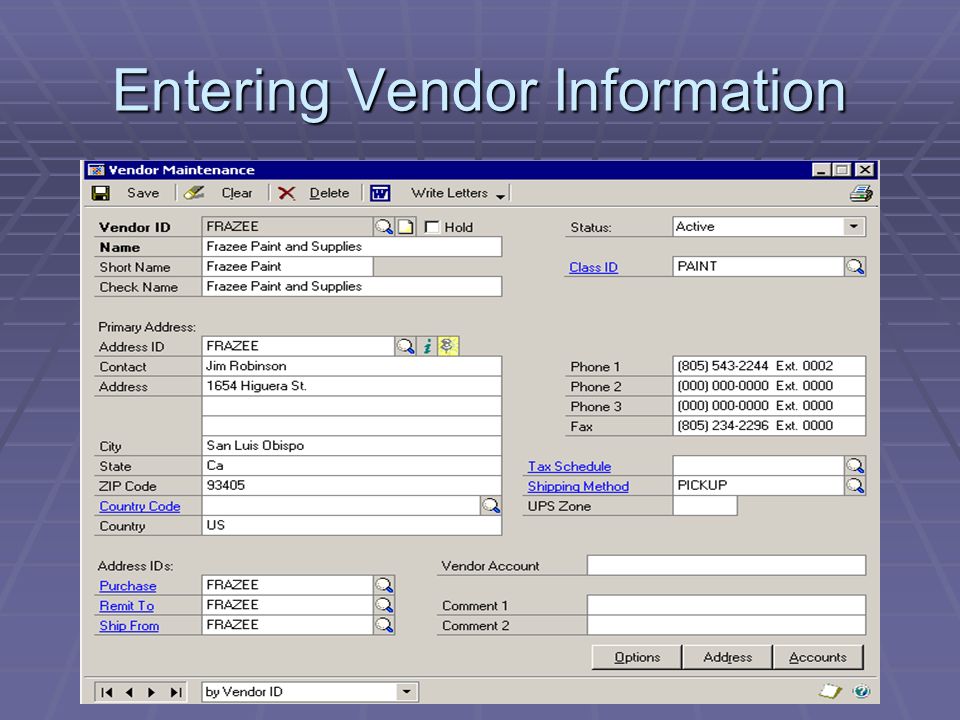Follow the Country Code link
The height and width of the screenshot is (720, 960).
coord(140,506)
